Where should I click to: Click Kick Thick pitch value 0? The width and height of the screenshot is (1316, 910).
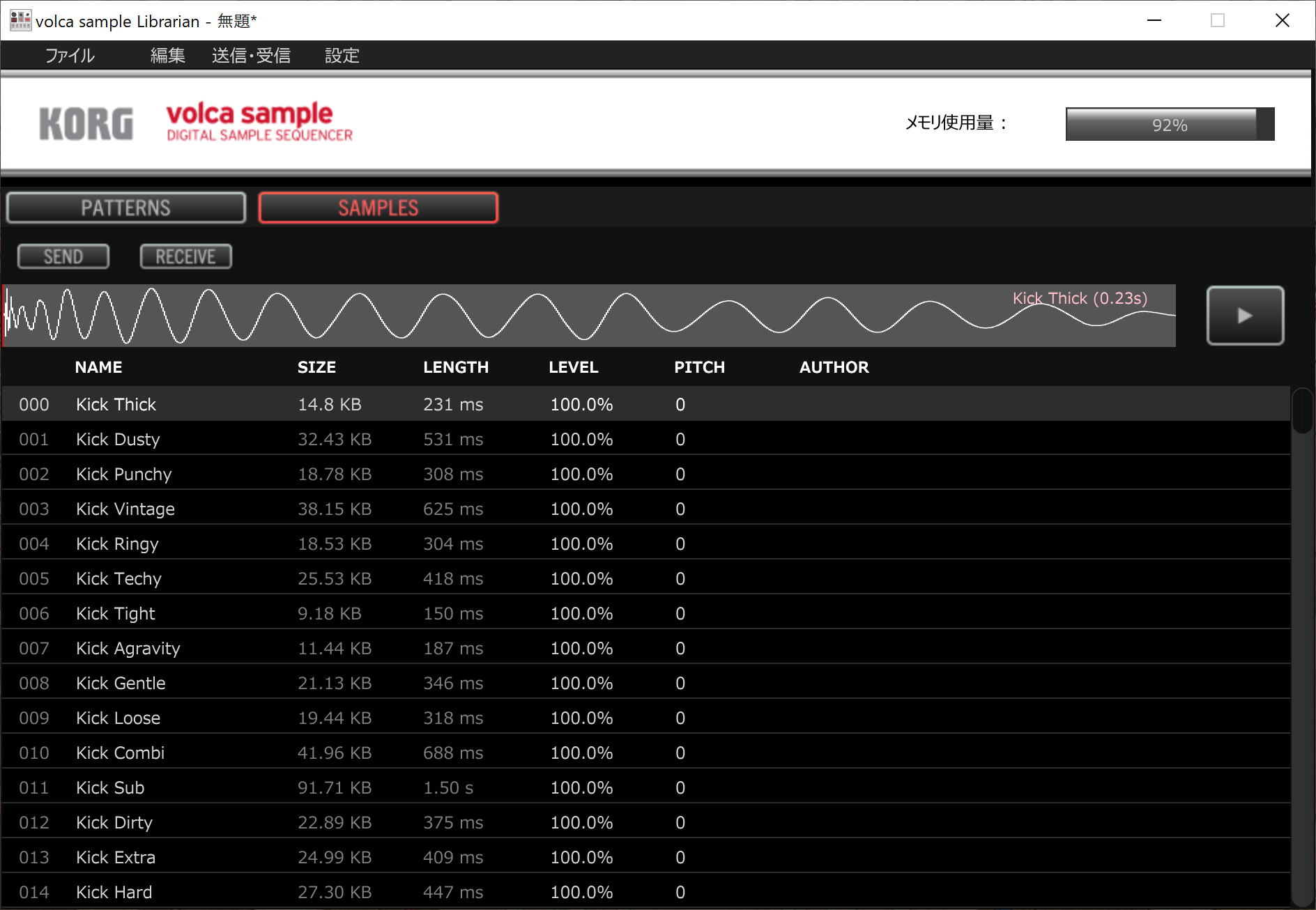pos(680,404)
